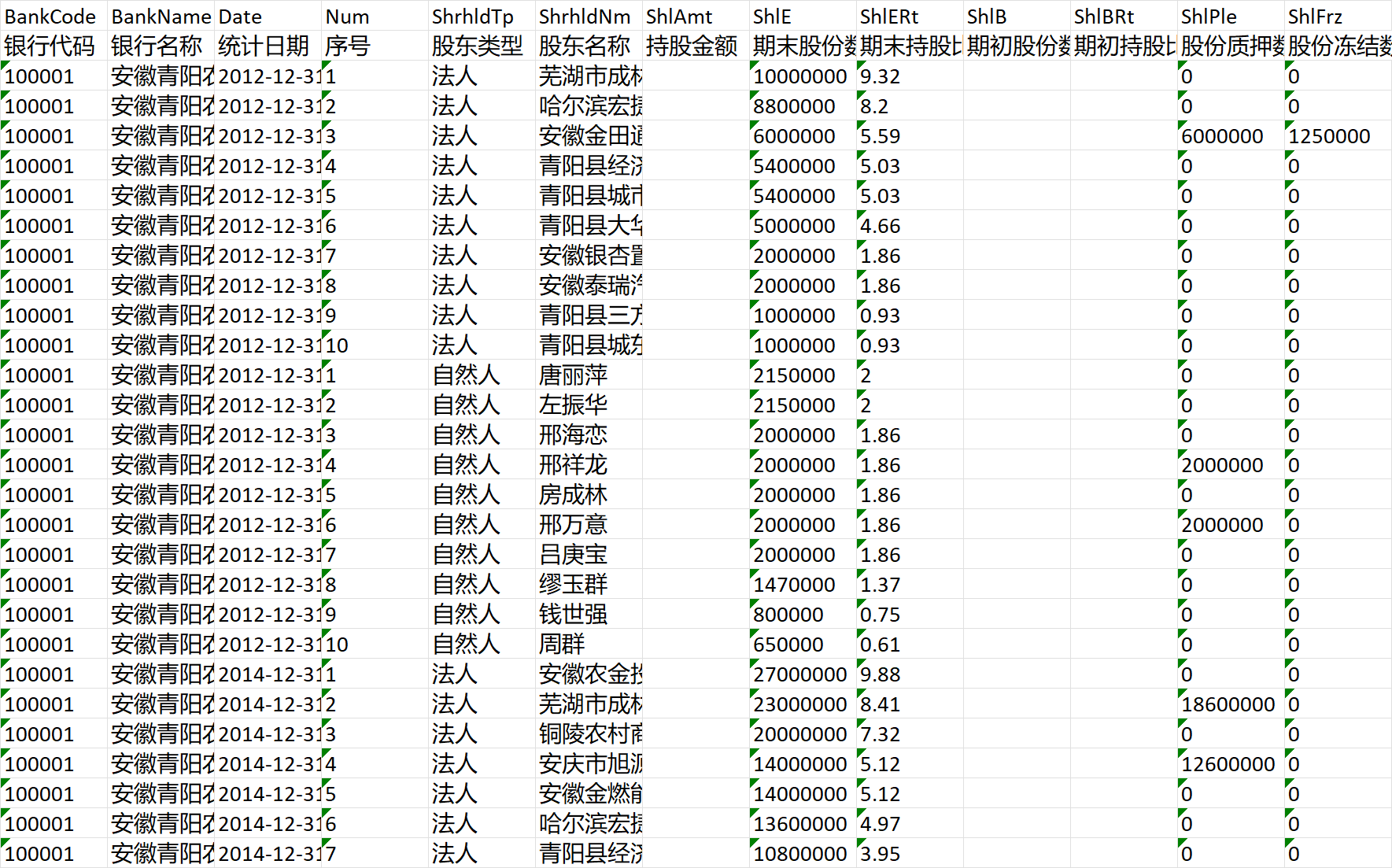This screenshot has width=1392, height=868.
Task: Select the 序号 label cell
Action: pyautogui.click(x=375, y=46)
